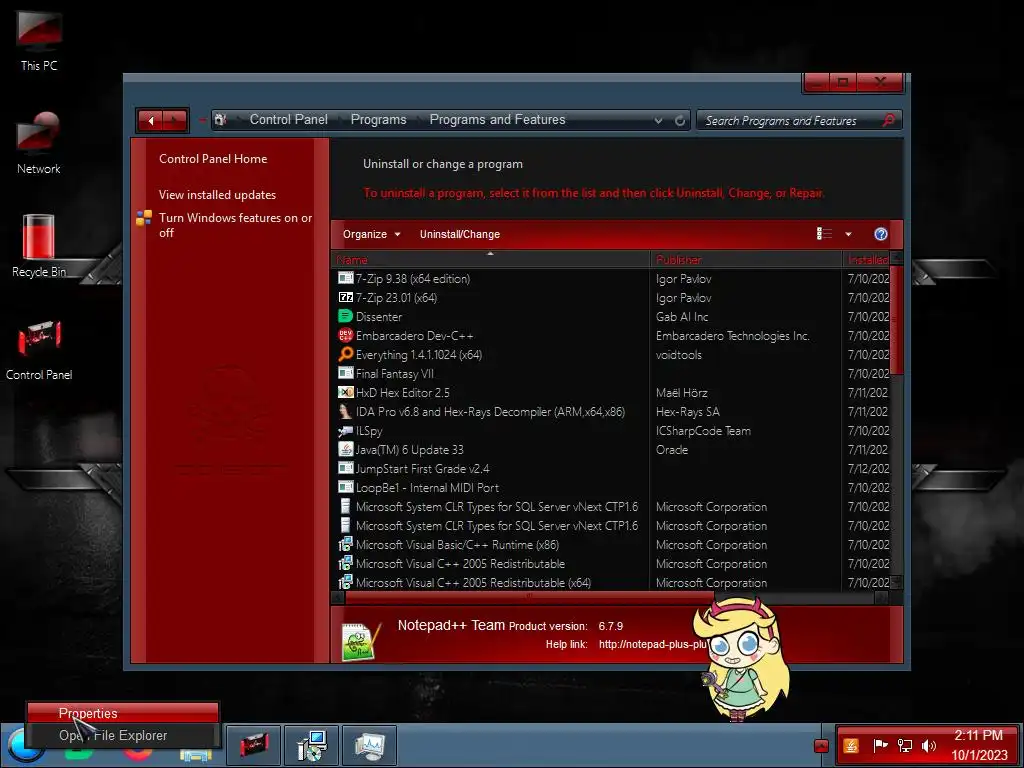
Task: Open the network tray icon
Action: coord(904,745)
